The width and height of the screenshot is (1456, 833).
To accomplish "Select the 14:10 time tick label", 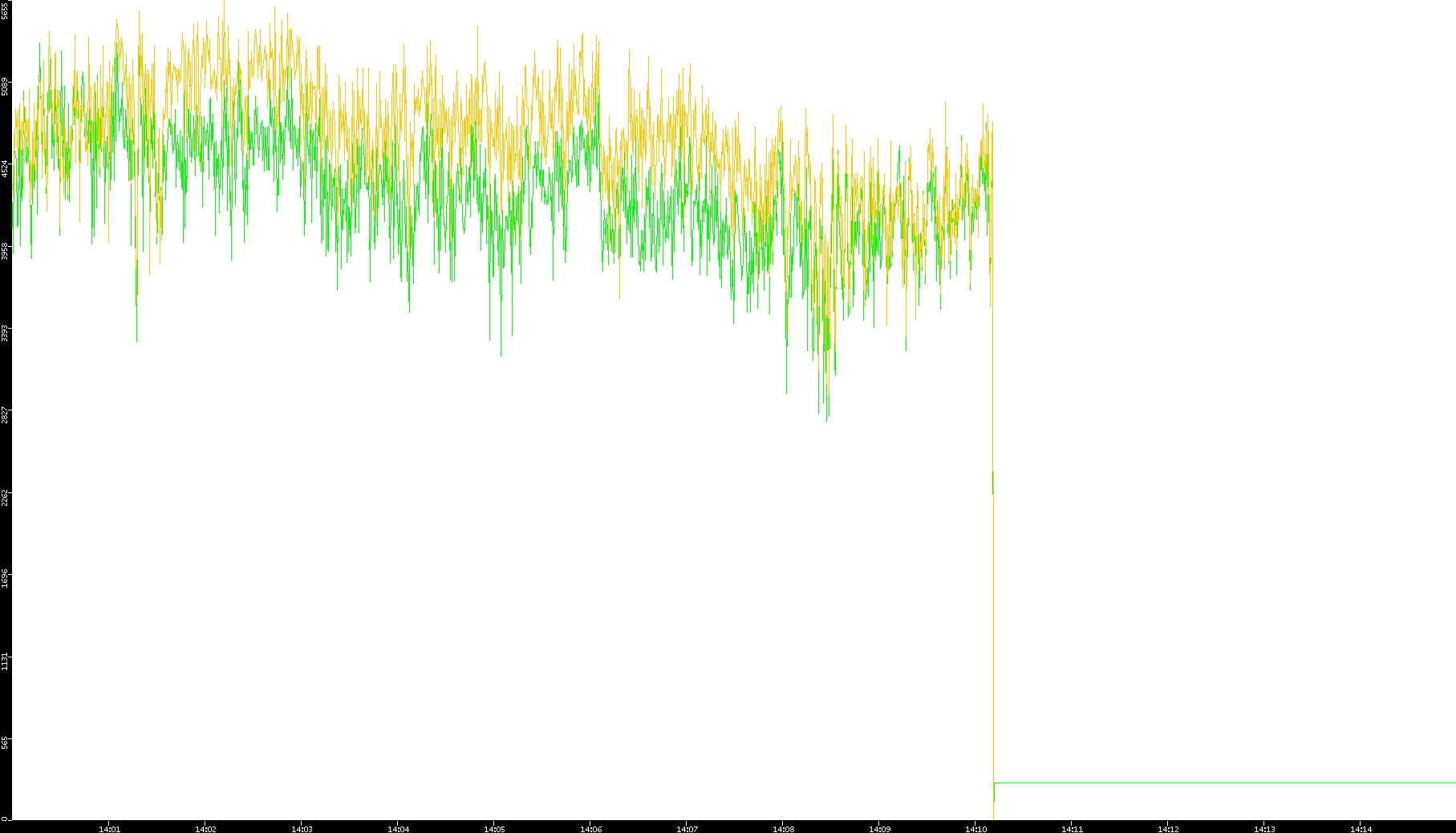I will pyautogui.click(x=975, y=829).
